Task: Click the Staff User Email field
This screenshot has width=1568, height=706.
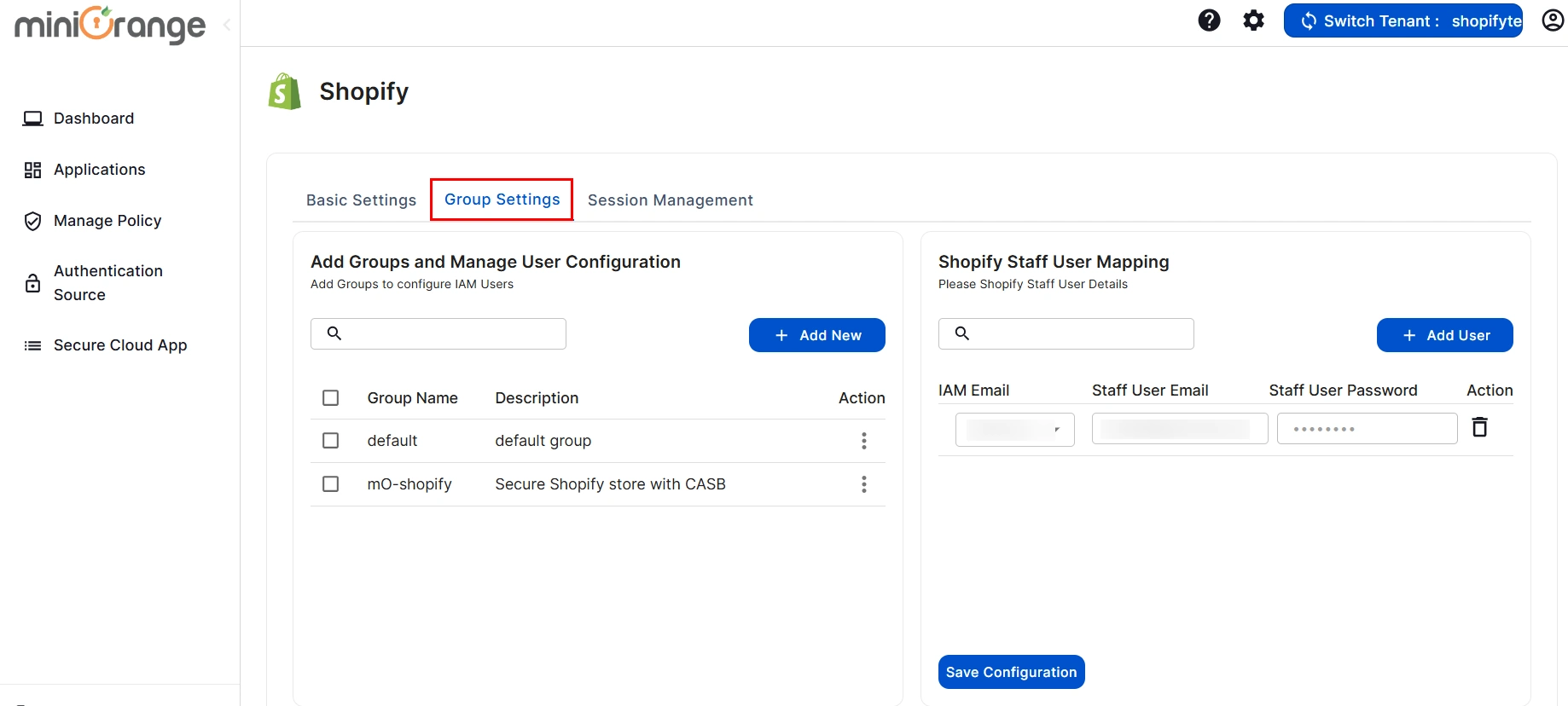Action: [x=1180, y=429]
